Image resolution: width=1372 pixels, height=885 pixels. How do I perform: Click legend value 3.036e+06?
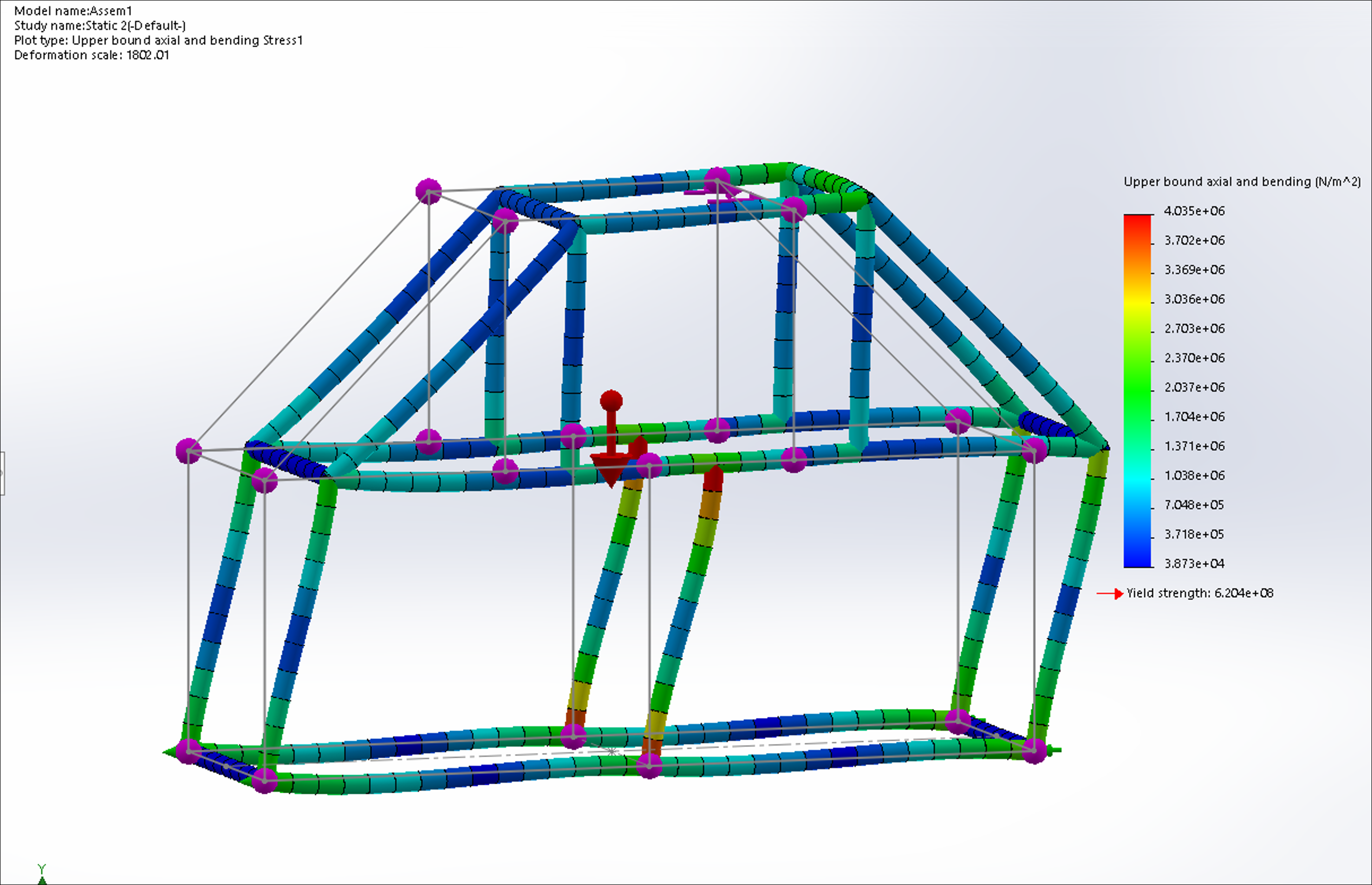point(1194,299)
